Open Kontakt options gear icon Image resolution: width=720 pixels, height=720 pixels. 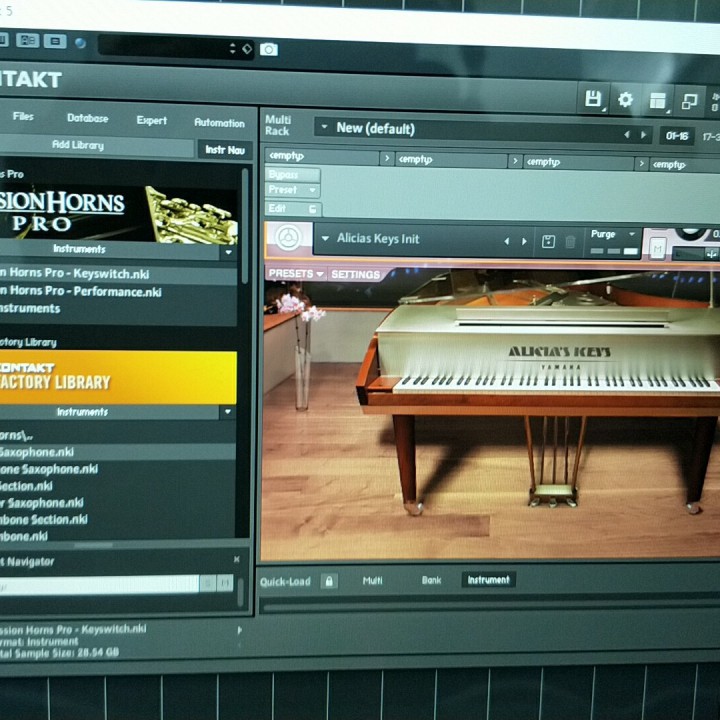(x=625, y=99)
